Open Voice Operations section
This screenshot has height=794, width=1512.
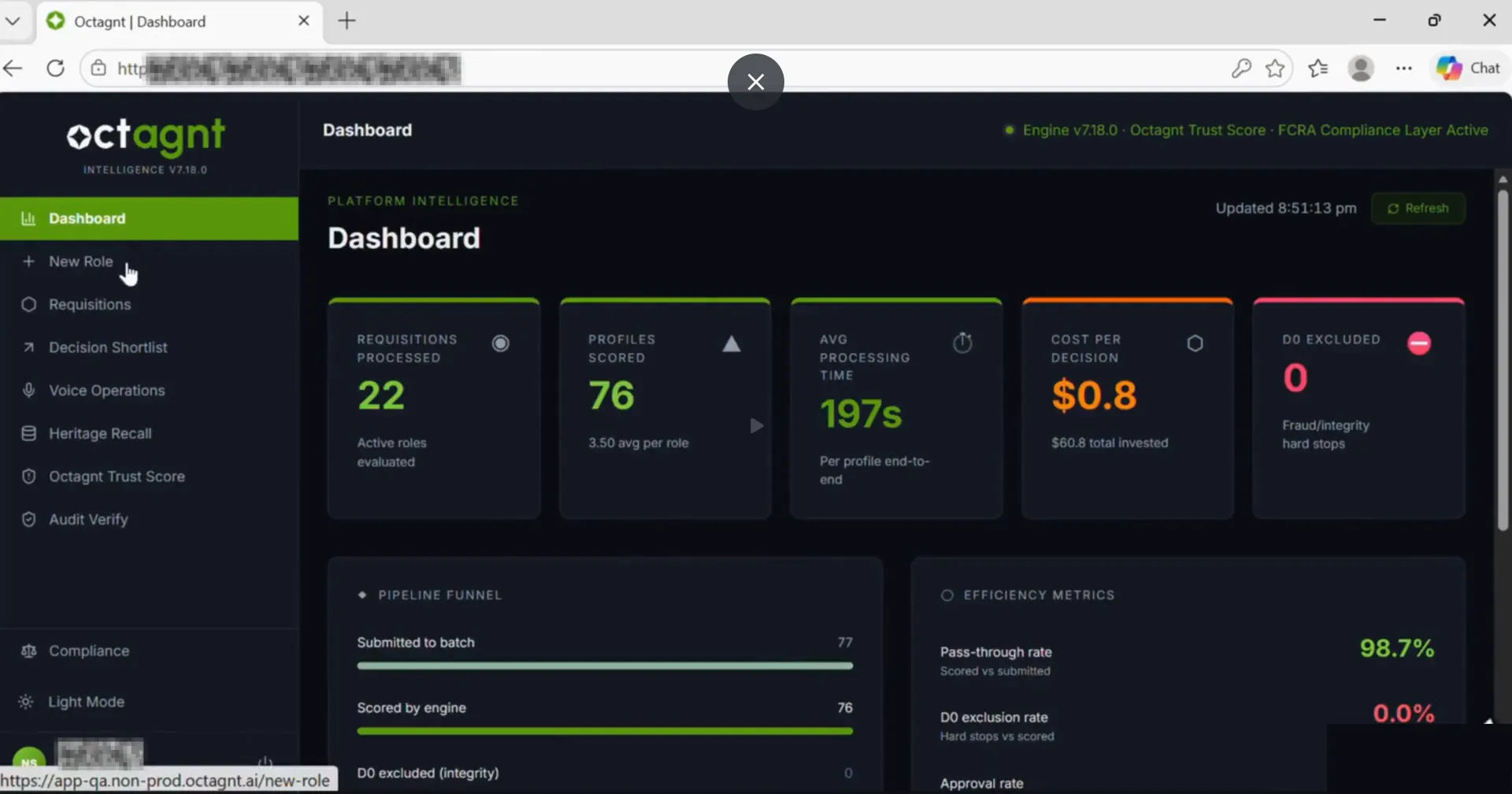click(149, 391)
